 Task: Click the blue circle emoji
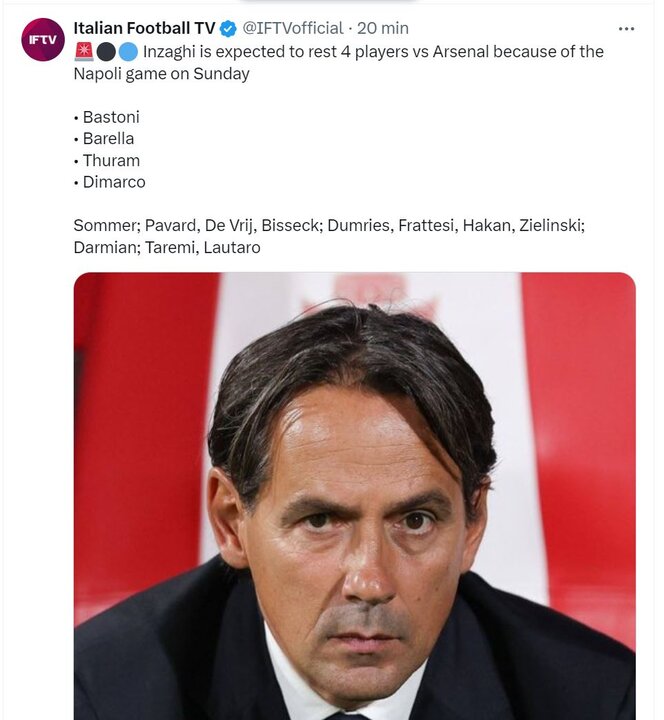(127, 51)
